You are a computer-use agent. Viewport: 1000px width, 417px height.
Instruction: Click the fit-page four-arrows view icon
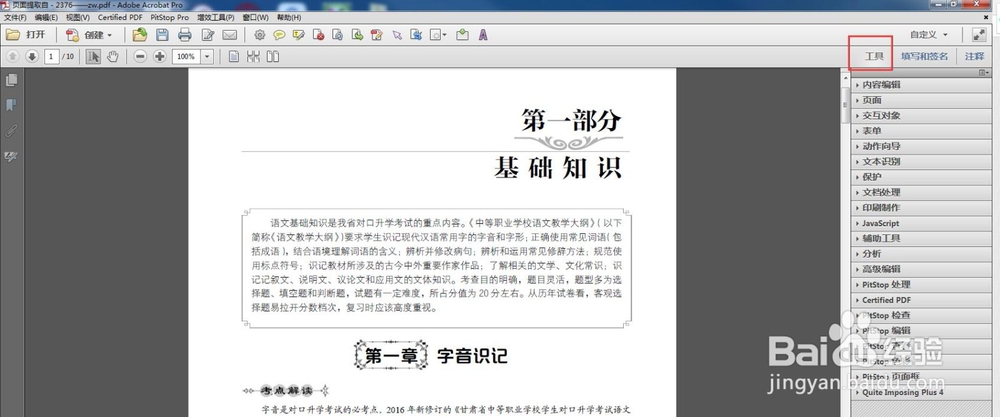[253, 57]
